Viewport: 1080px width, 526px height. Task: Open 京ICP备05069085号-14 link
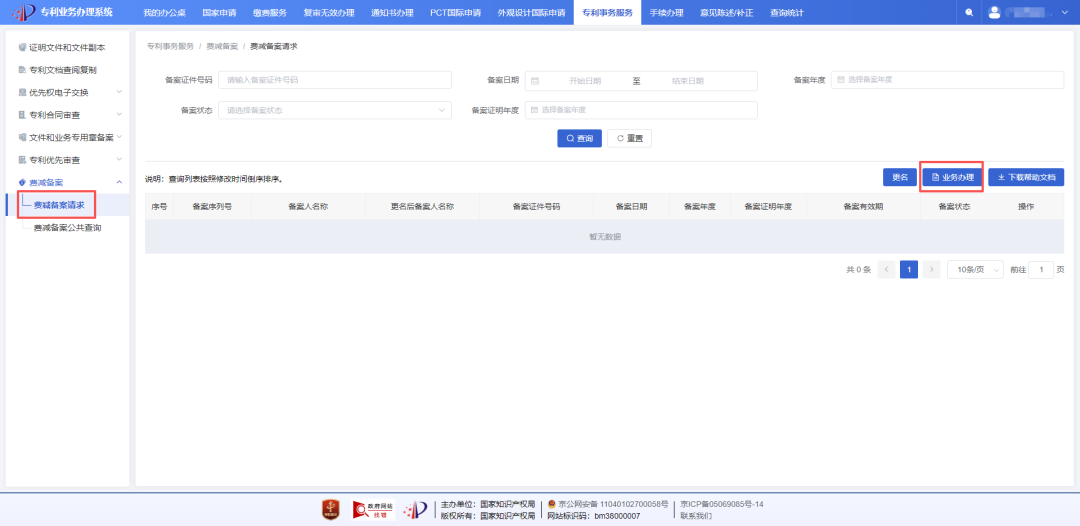722,505
